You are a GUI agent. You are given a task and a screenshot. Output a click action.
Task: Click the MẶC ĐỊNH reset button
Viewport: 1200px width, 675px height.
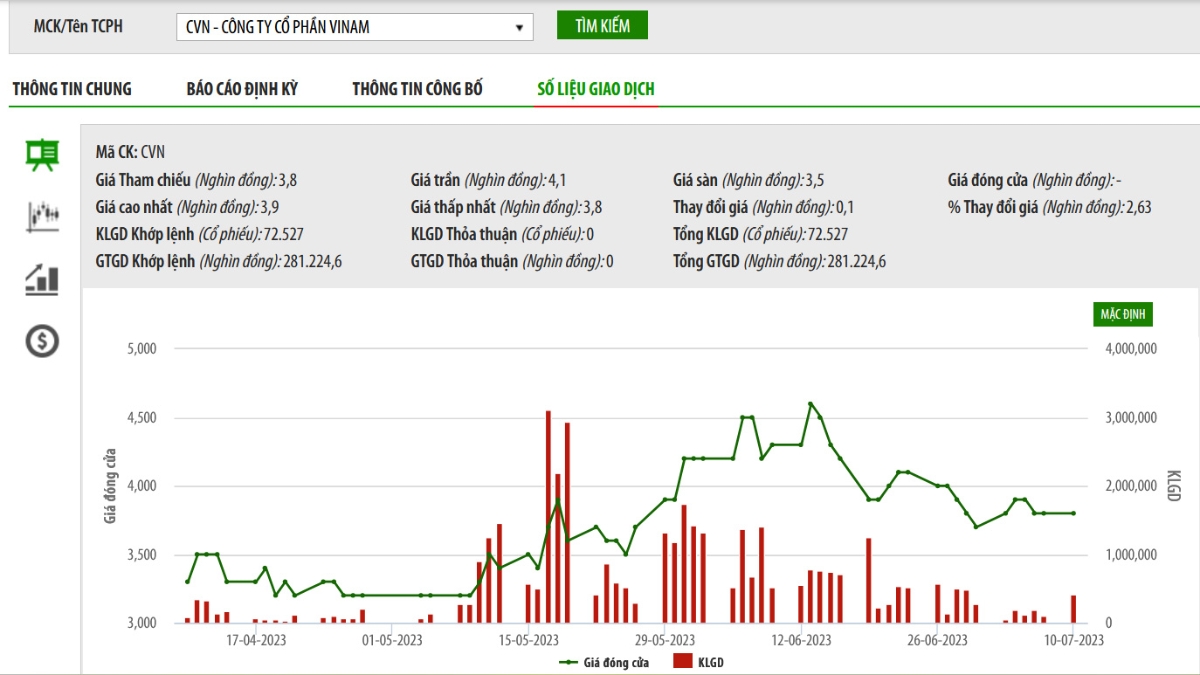[1122, 314]
